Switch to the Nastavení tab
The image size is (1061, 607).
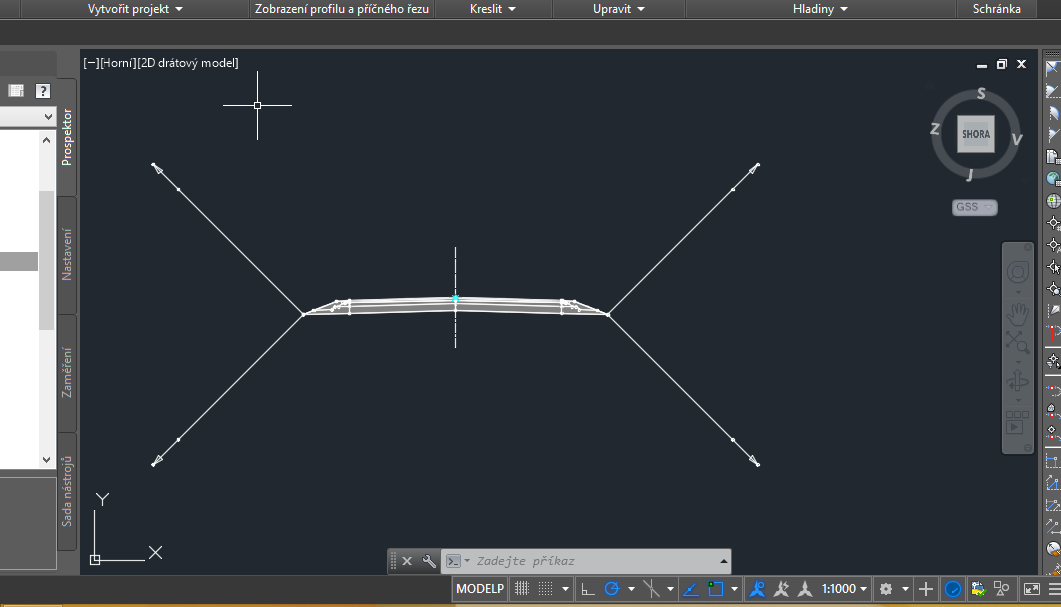pyautogui.click(x=67, y=255)
